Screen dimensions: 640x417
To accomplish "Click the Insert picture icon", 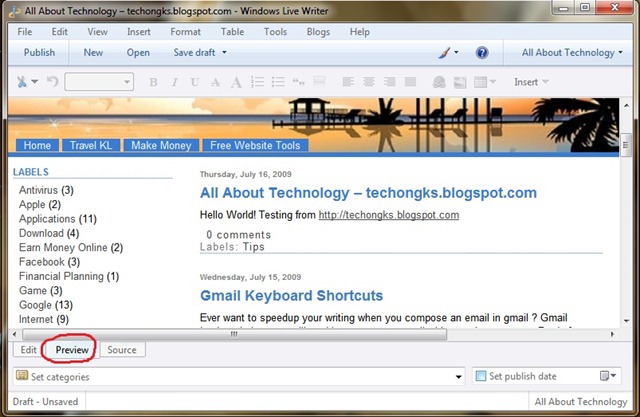I will (x=460, y=82).
